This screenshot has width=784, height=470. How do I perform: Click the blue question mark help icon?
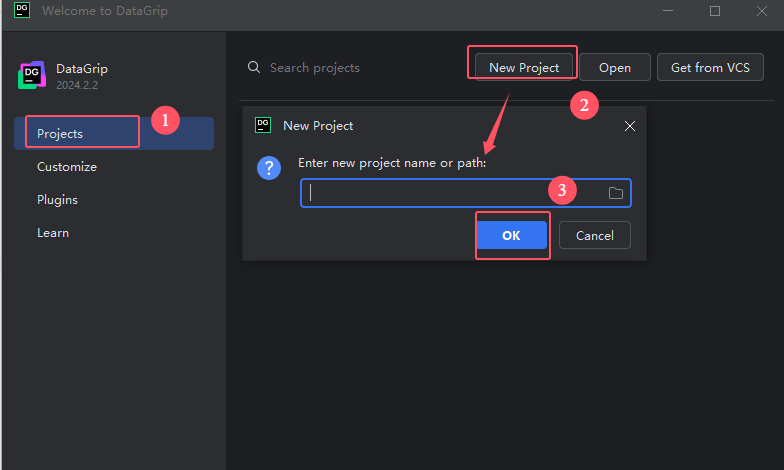pos(269,168)
